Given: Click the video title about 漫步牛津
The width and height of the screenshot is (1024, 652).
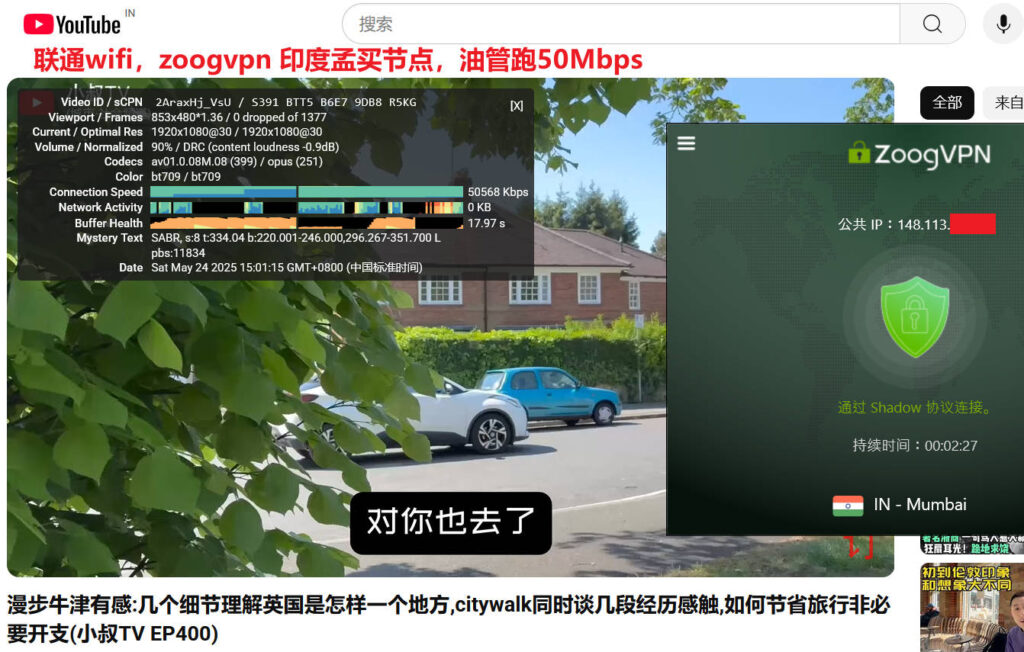Looking at the screenshot, I should pos(448,618).
